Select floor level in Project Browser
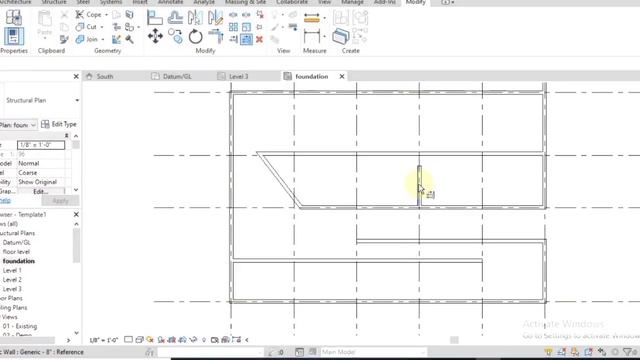This screenshot has width=640, height=360. 16,252
